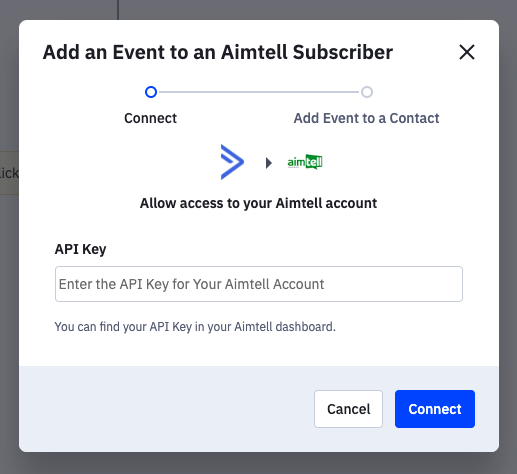This screenshot has width=517, height=474.
Task: Click the partially hidden node behind the dialog
Action: coord(9,173)
